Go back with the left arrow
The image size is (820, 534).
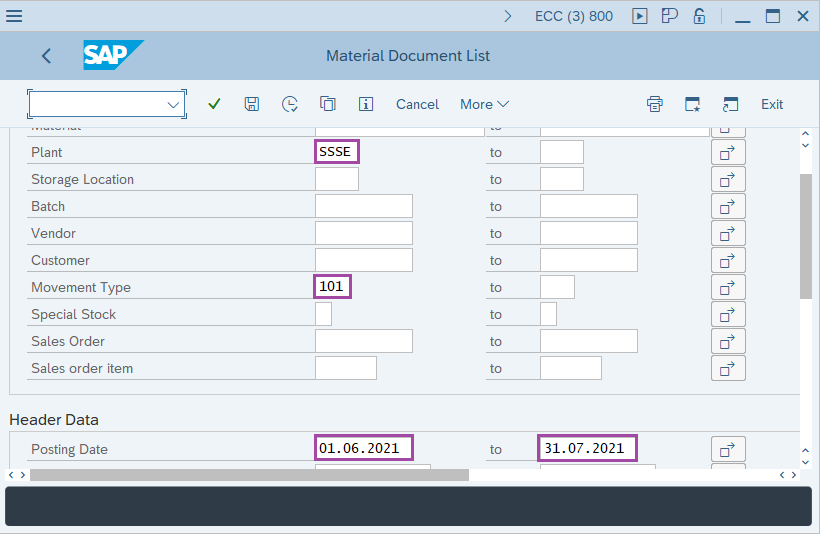click(47, 55)
